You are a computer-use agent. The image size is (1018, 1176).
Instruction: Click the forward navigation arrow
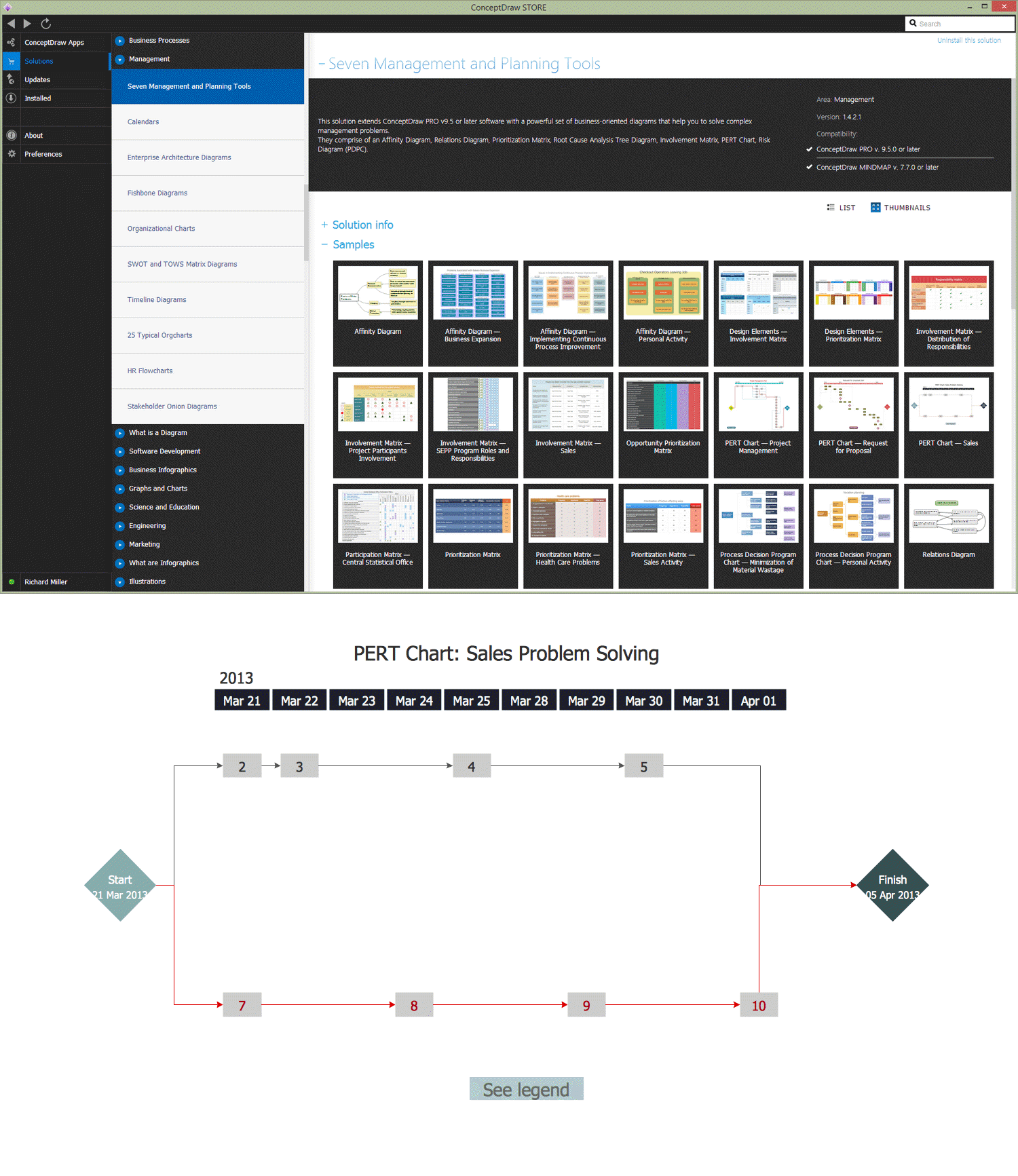point(27,24)
